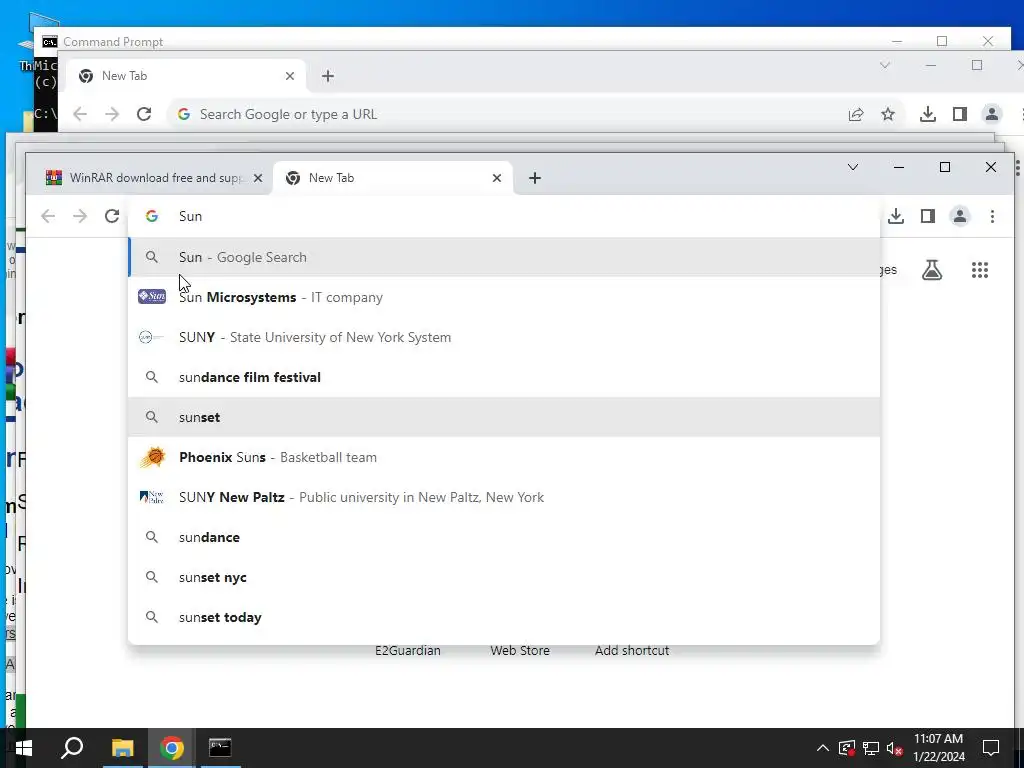The image size is (1024, 768).
Task: Click Add shortcut
Action: coord(632,650)
